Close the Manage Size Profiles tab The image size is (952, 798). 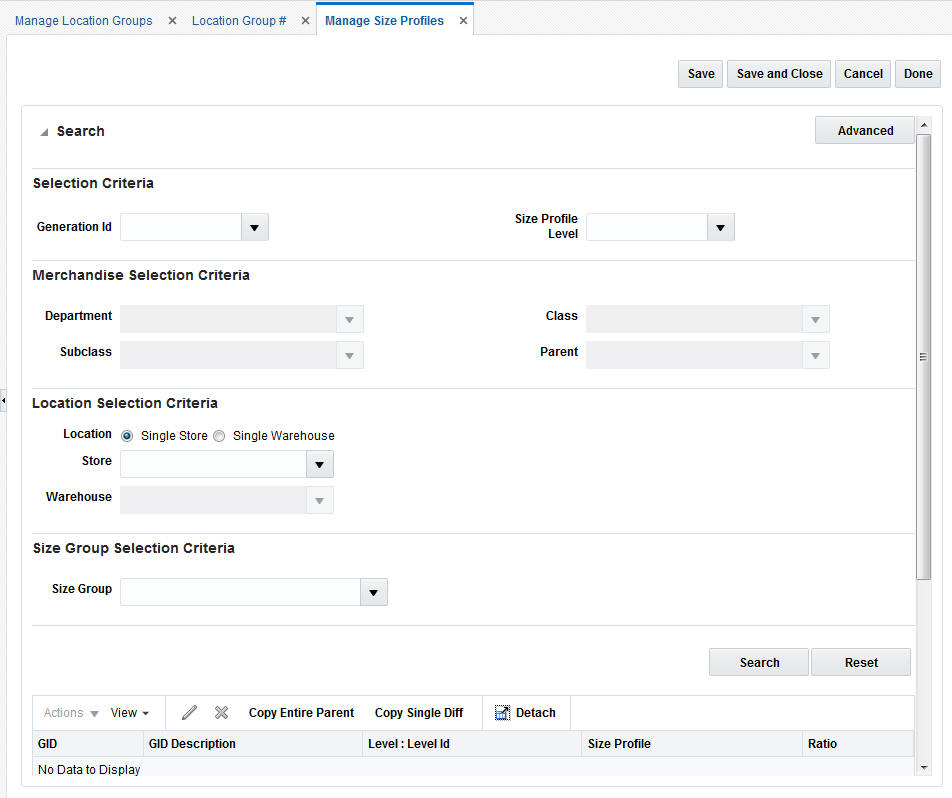(462, 18)
